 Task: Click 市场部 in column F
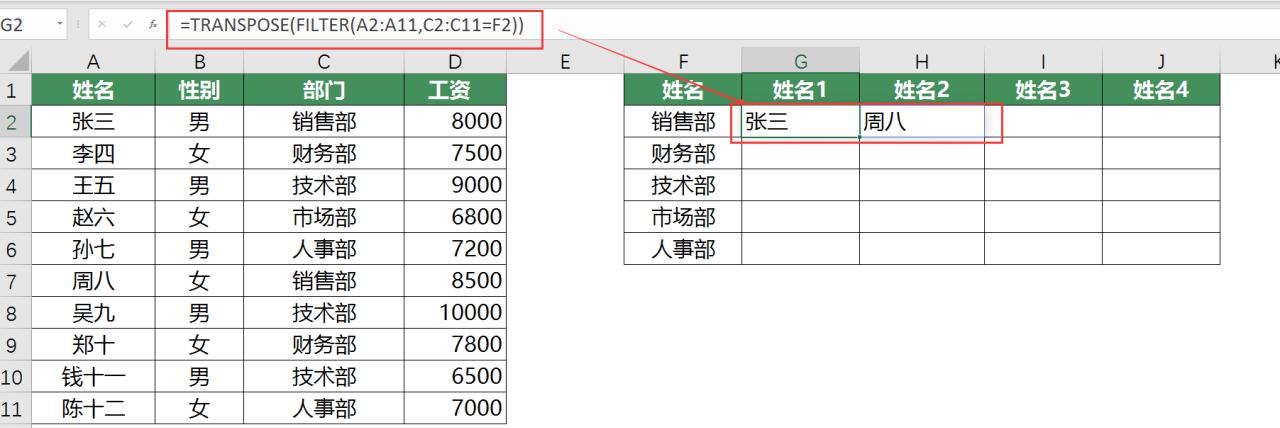683,217
